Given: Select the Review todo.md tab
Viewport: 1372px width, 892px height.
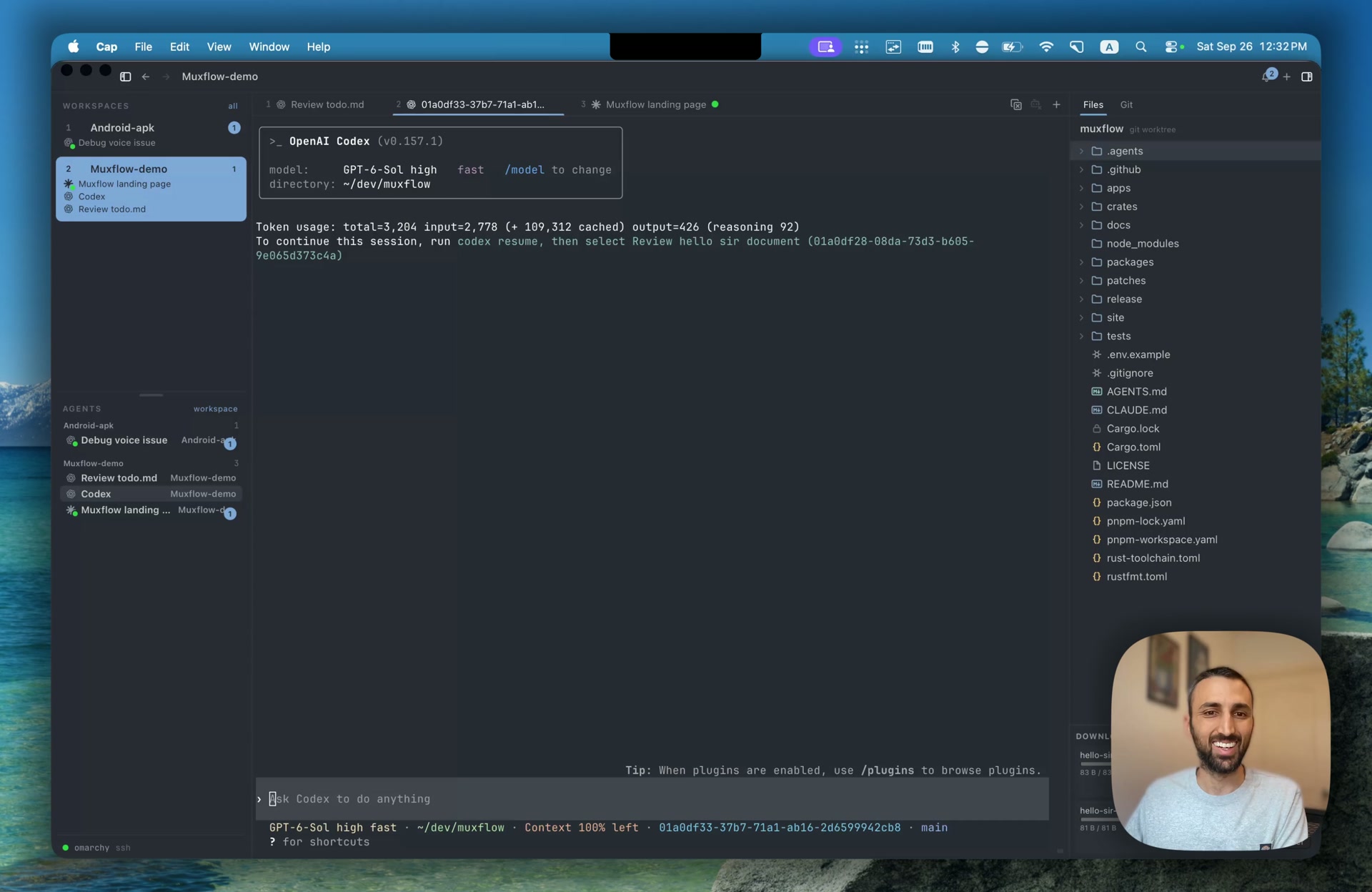Looking at the screenshot, I should pyautogui.click(x=319, y=105).
